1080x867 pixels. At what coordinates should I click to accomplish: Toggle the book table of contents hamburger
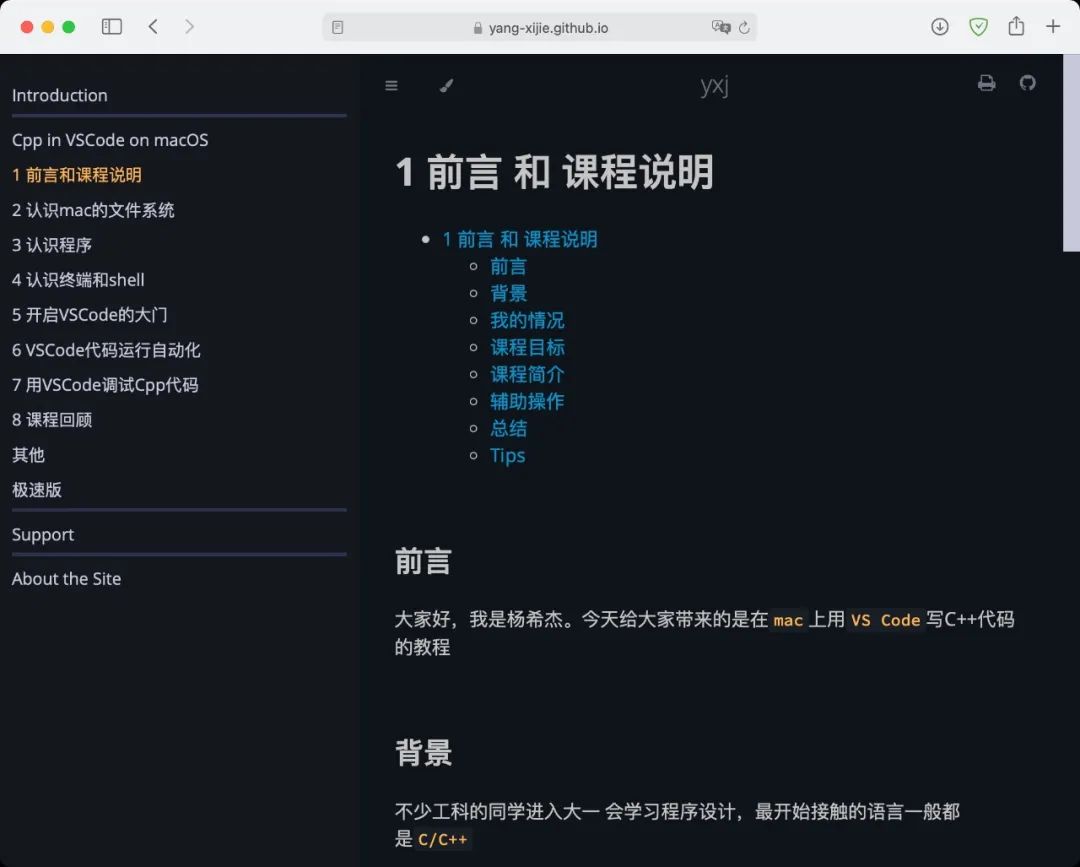pos(391,85)
